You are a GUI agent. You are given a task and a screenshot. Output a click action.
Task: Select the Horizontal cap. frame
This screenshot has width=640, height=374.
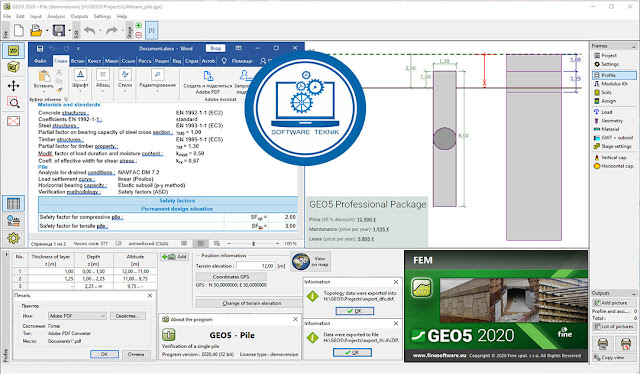click(614, 166)
